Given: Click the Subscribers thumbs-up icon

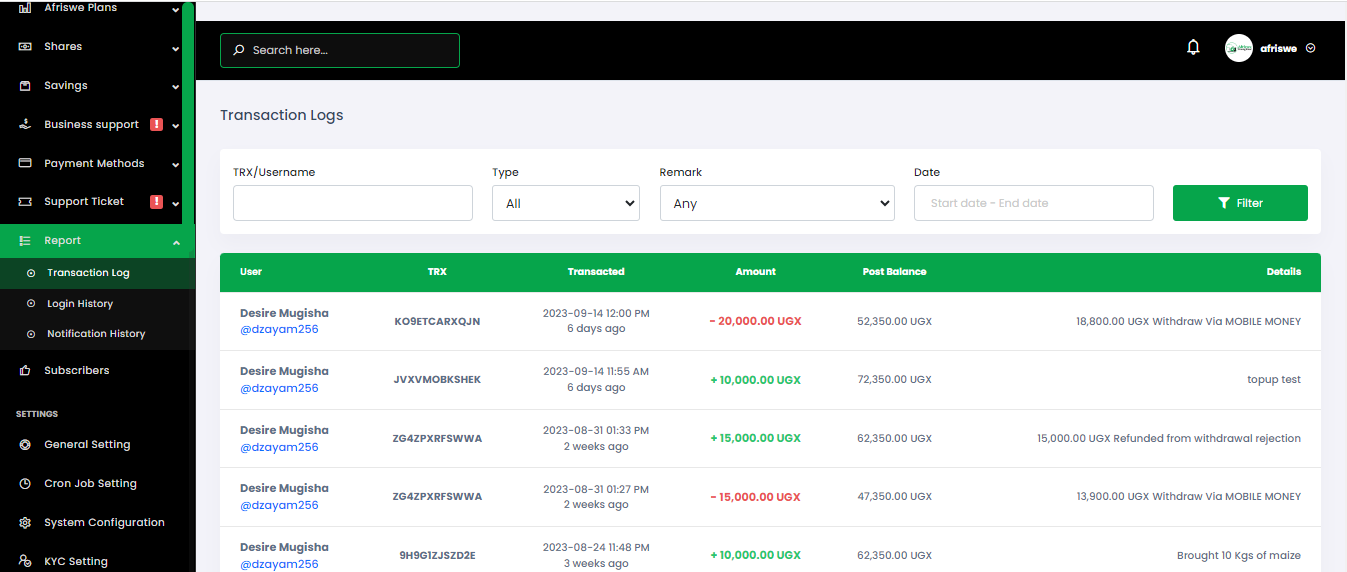Looking at the screenshot, I should (25, 371).
